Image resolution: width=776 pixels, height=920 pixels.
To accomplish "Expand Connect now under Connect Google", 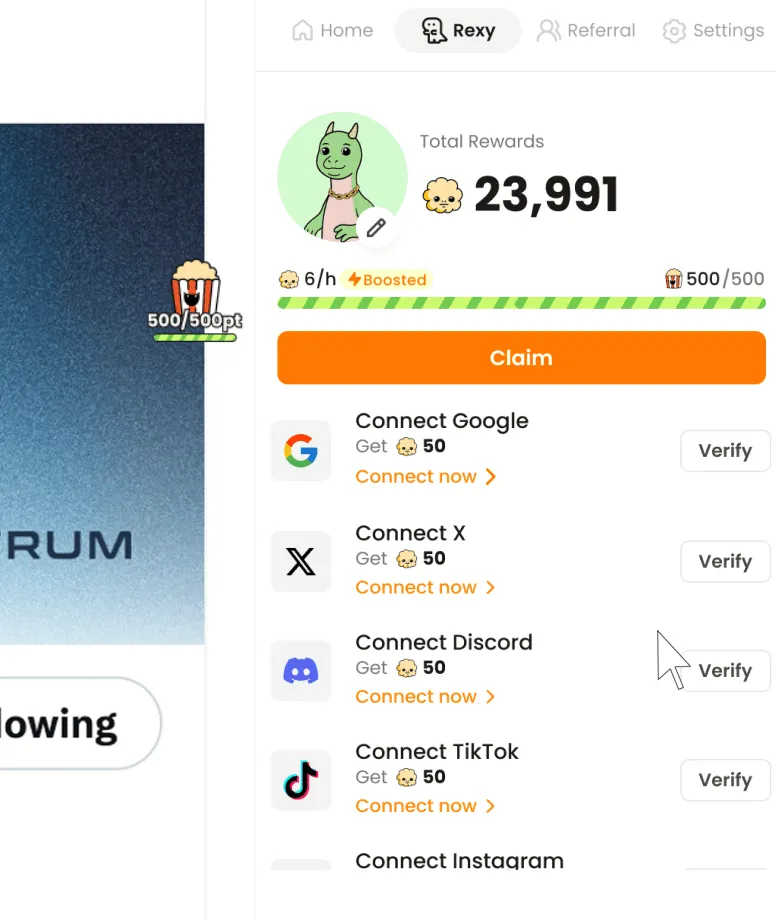I will click(x=426, y=476).
